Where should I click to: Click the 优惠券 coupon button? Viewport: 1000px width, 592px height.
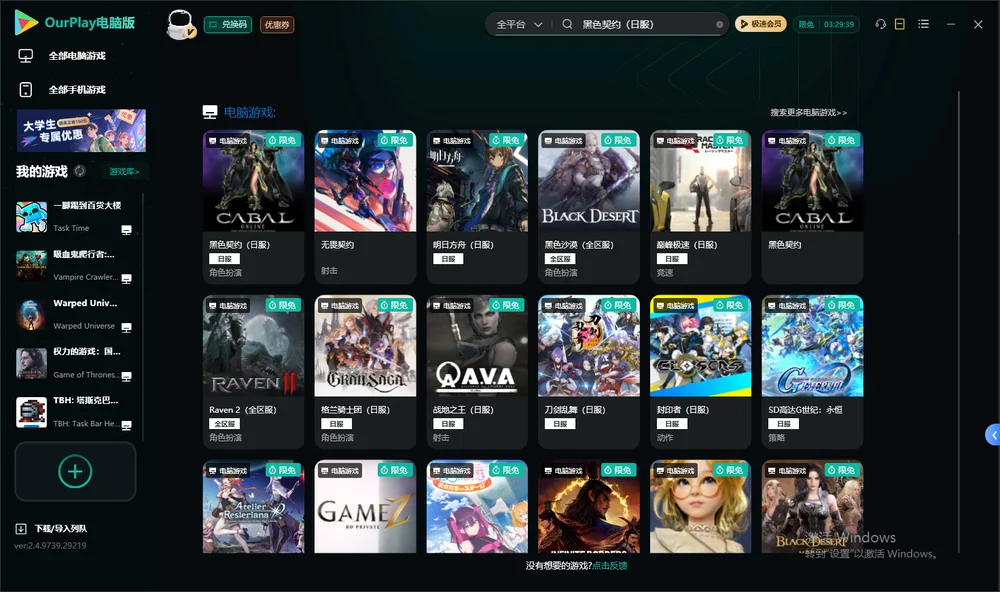[277, 25]
